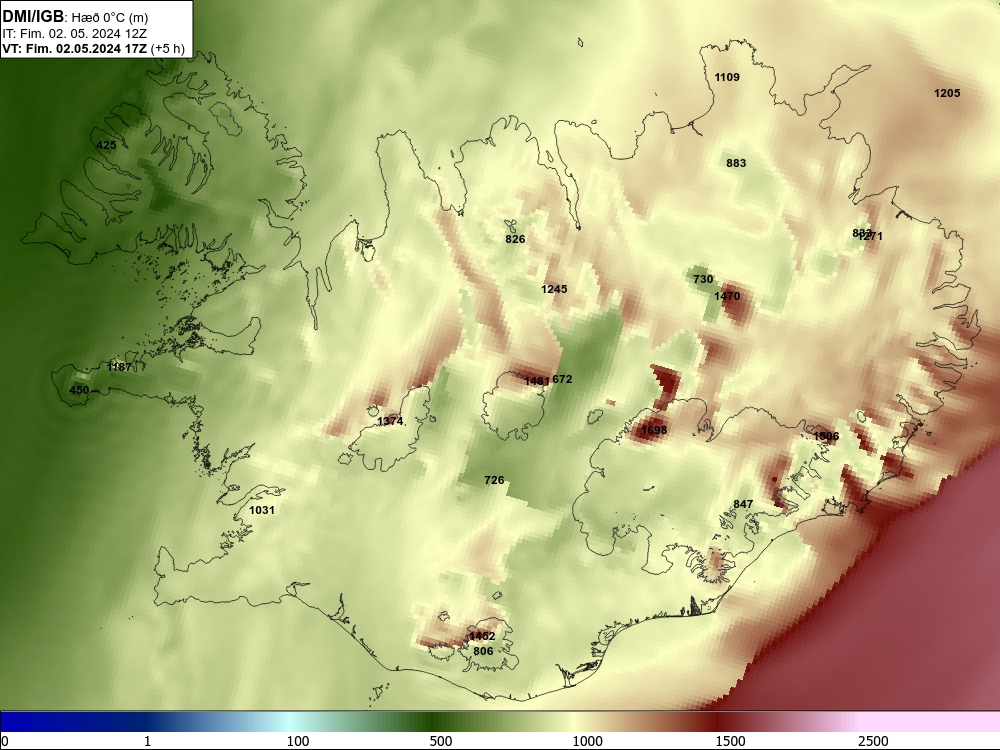Image resolution: width=1000 pixels, height=750 pixels.
Task: Click the 847 height label
Action: [743, 504]
